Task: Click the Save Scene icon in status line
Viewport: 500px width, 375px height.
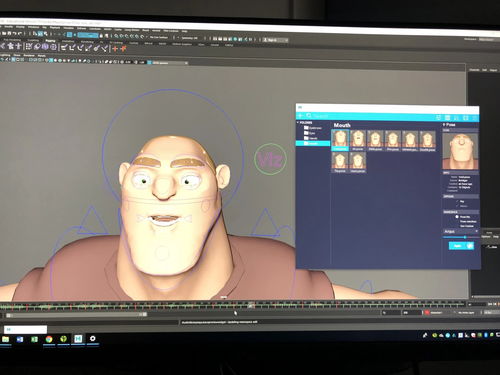Action: pyautogui.click(x=10, y=33)
